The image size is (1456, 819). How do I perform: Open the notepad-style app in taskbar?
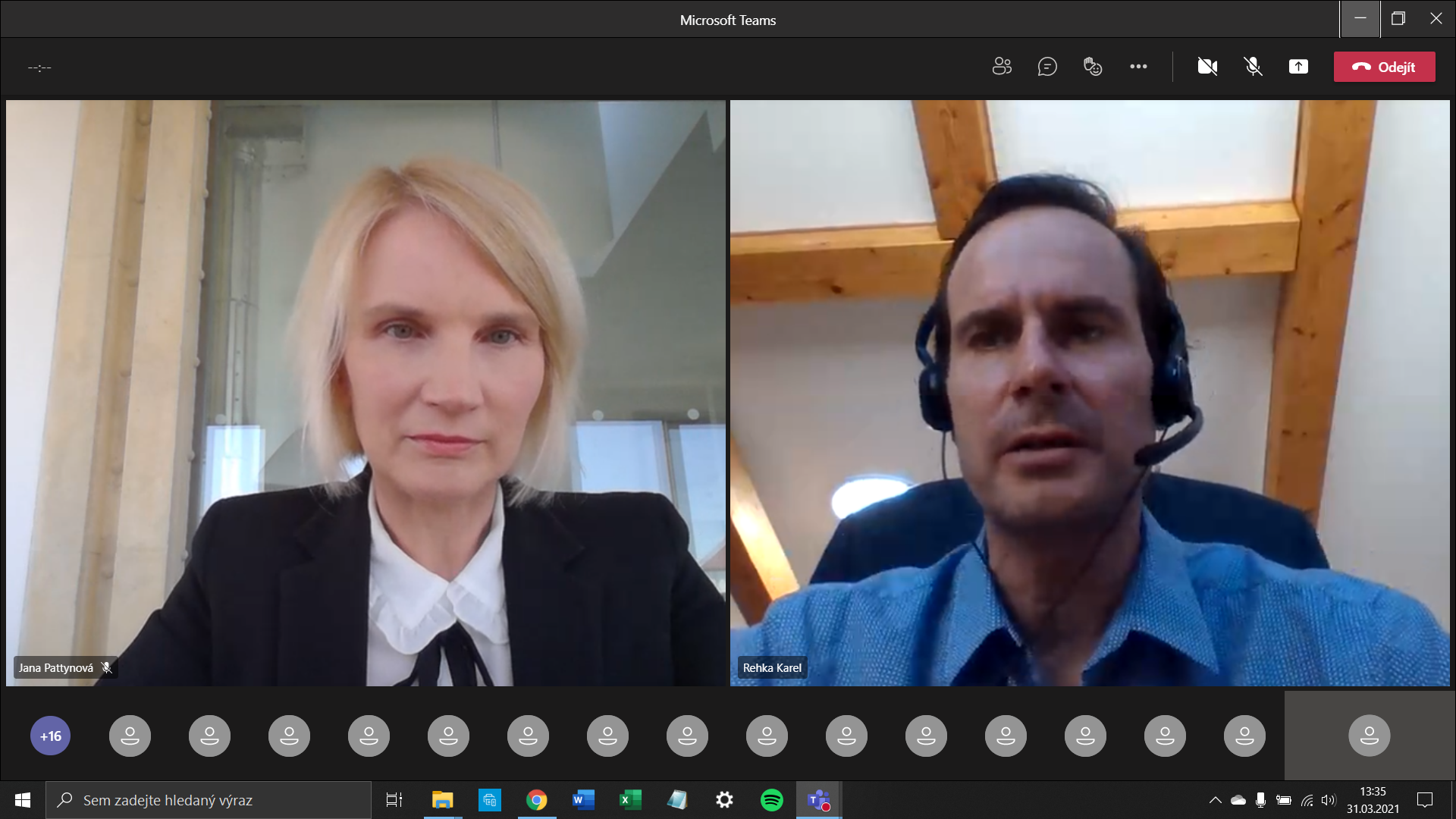pos(677,800)
